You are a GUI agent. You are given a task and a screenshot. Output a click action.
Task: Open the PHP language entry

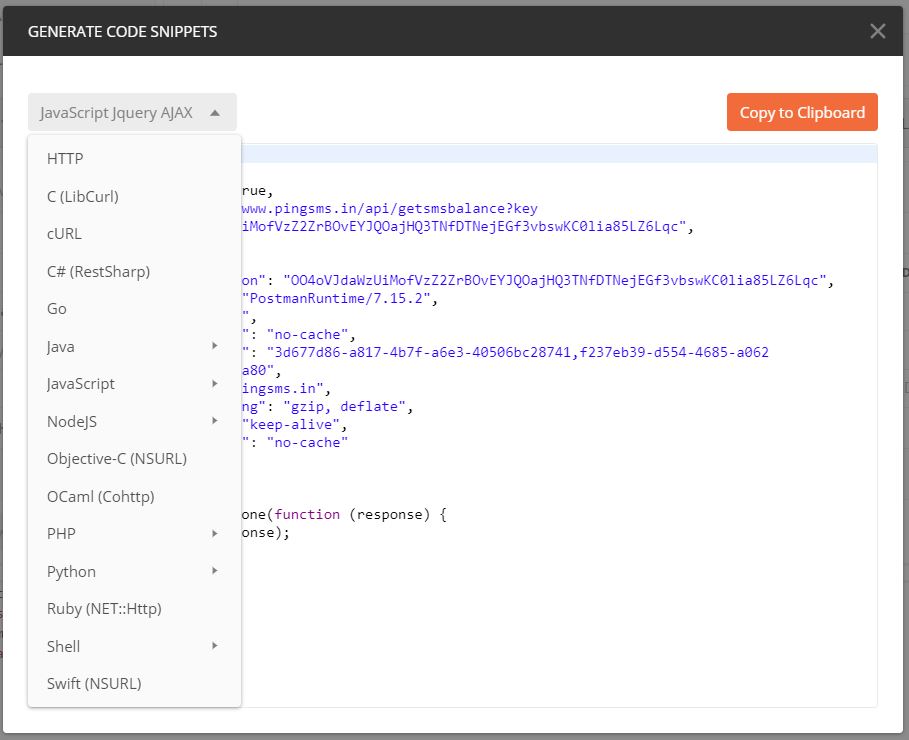click(134, 534)
